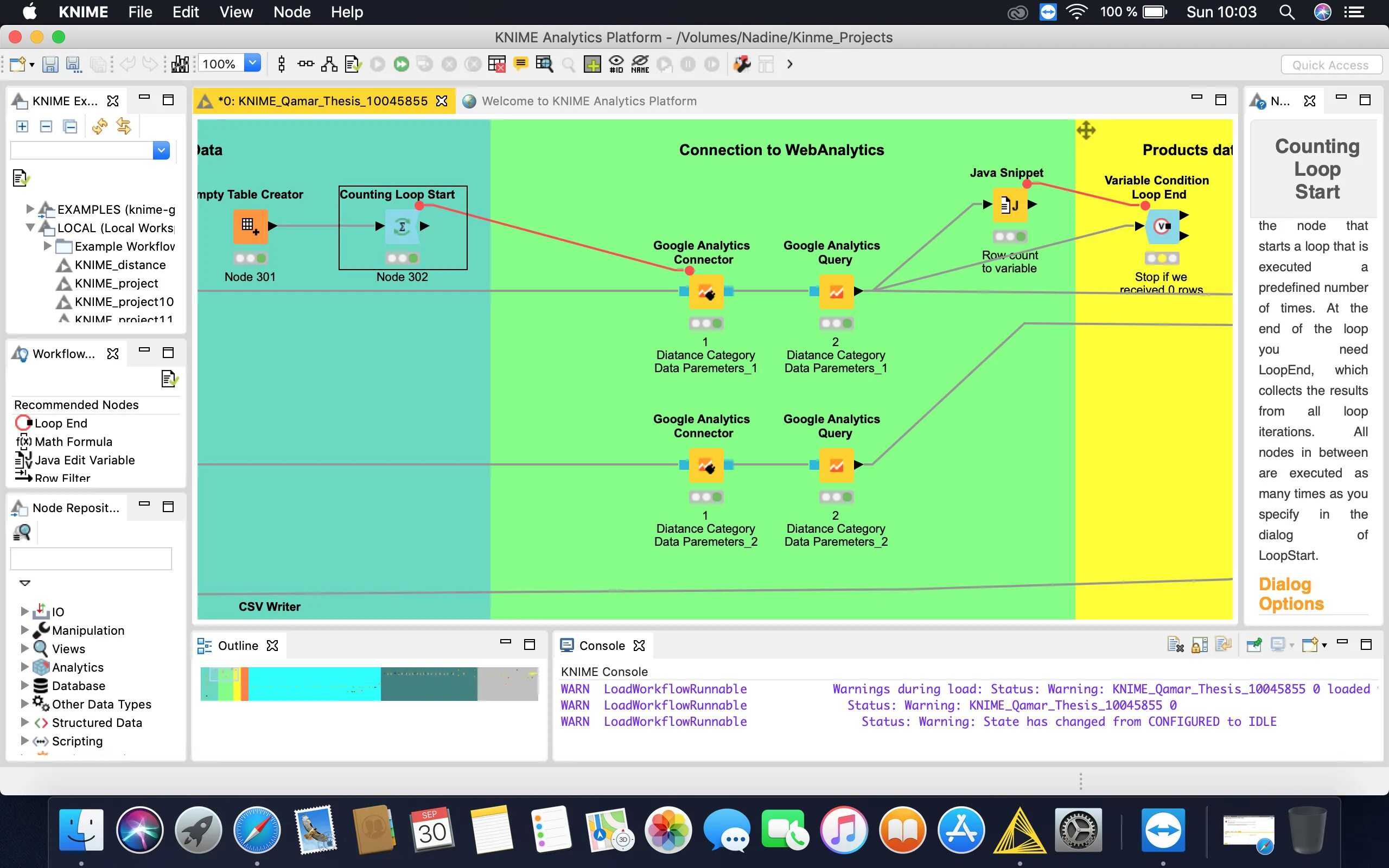Collapse the LOCAL workspace tree node
1389x868 pixels.
click(30, 227)
